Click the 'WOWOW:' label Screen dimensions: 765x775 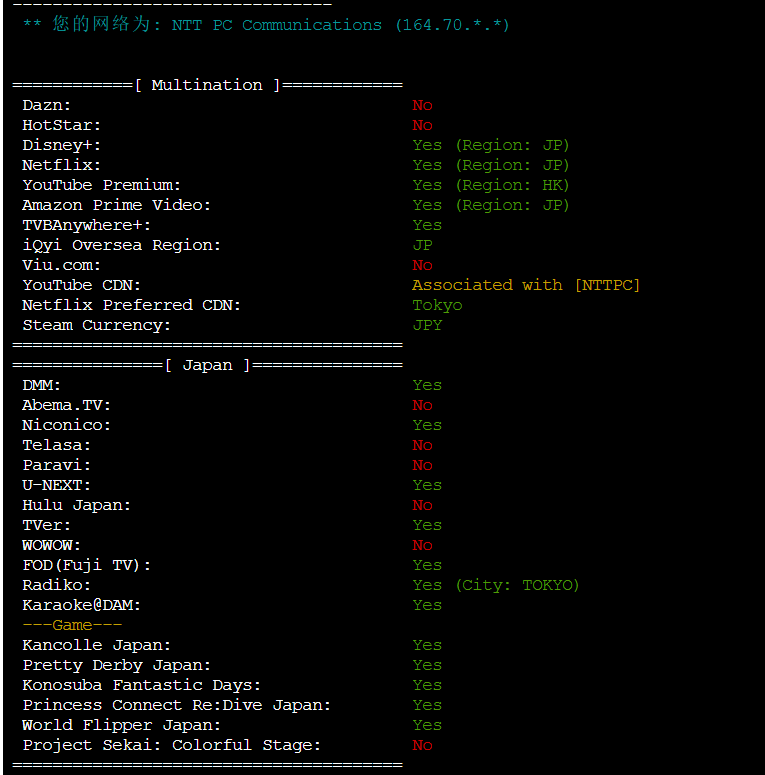51,545
